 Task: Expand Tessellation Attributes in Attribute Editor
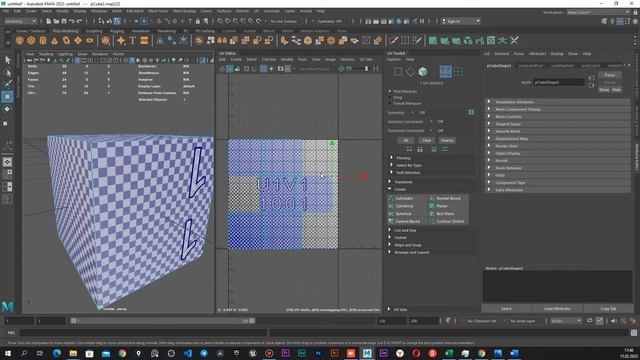[558, 102]
